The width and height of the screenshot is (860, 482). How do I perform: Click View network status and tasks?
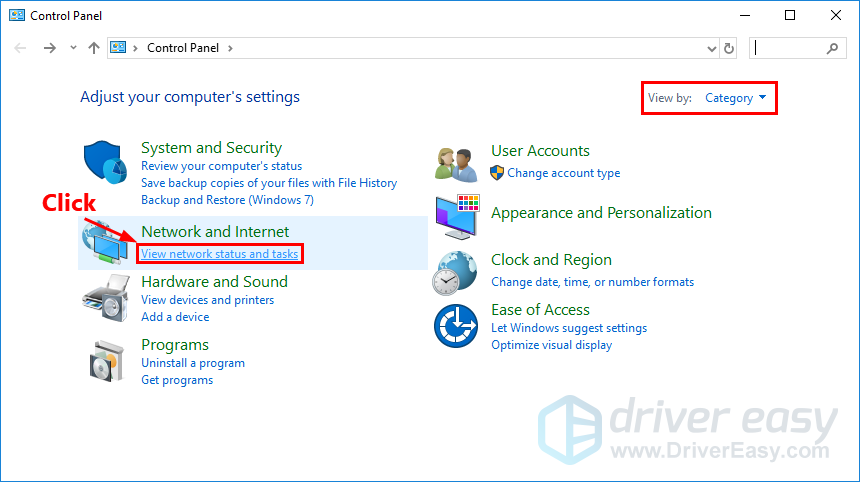point(219,254)
